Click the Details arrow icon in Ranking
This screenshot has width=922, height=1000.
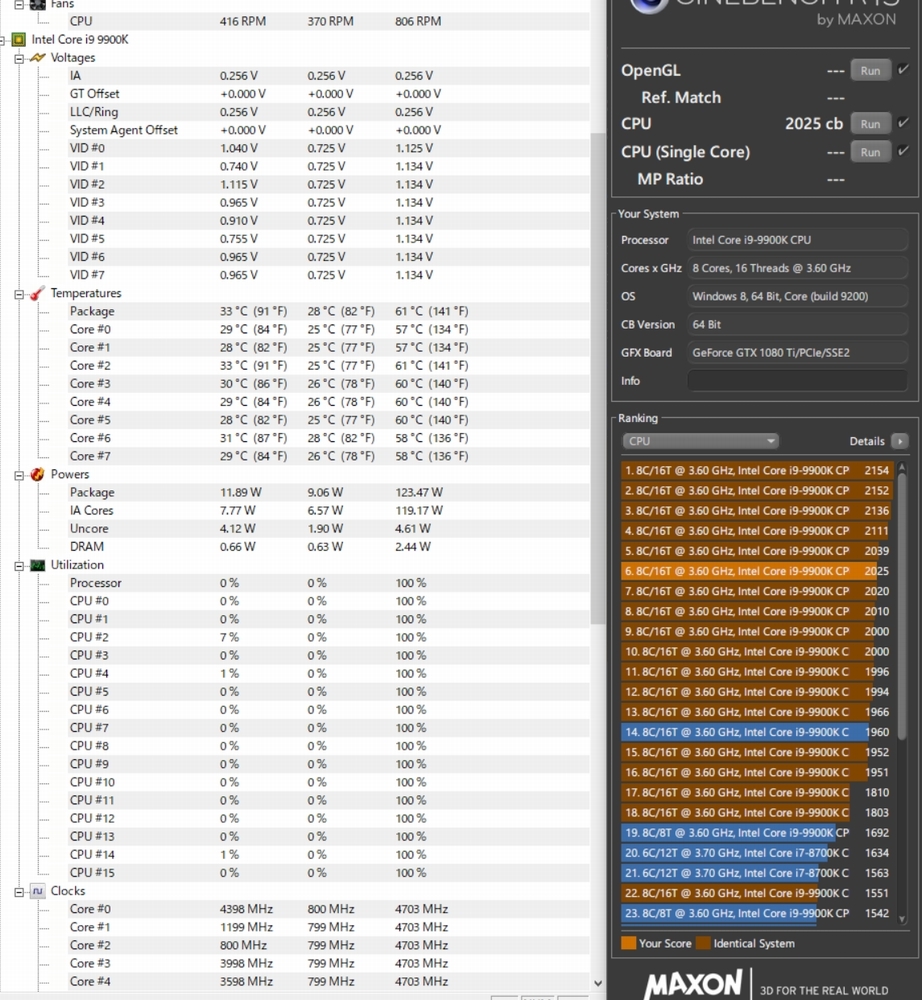coord(899,441)
